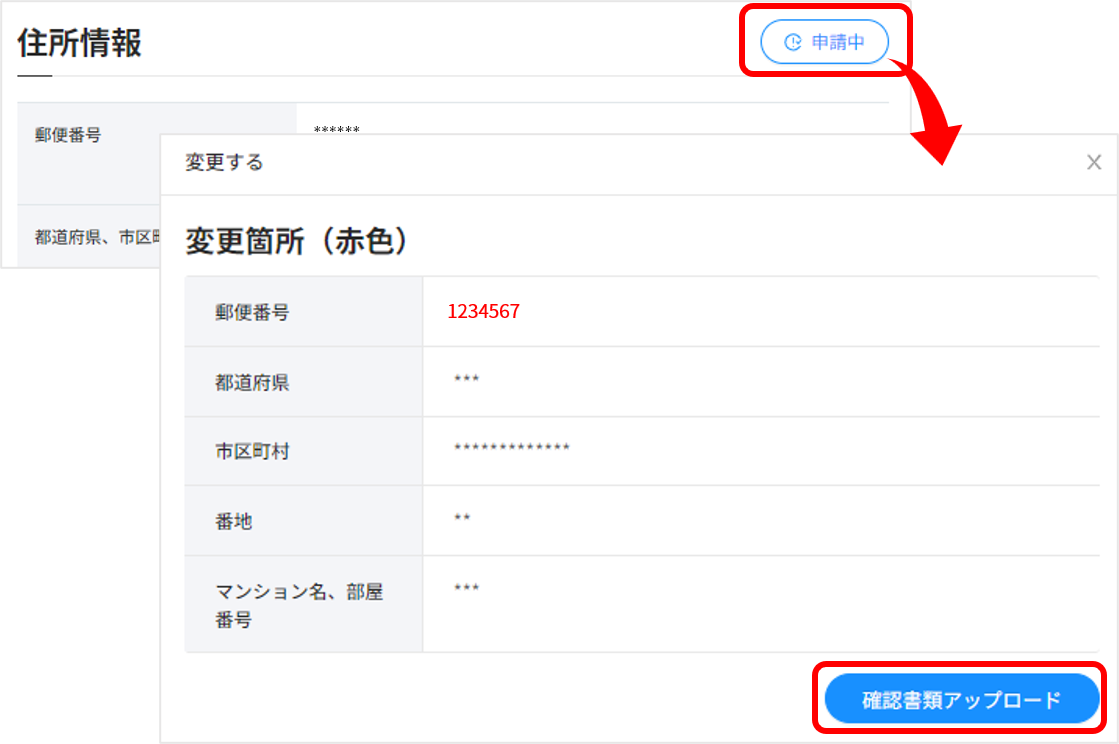The height and width of the screenshot is (744, 1119).
Task: Click the masked 番地 value
Action: (x=462, y=517)
